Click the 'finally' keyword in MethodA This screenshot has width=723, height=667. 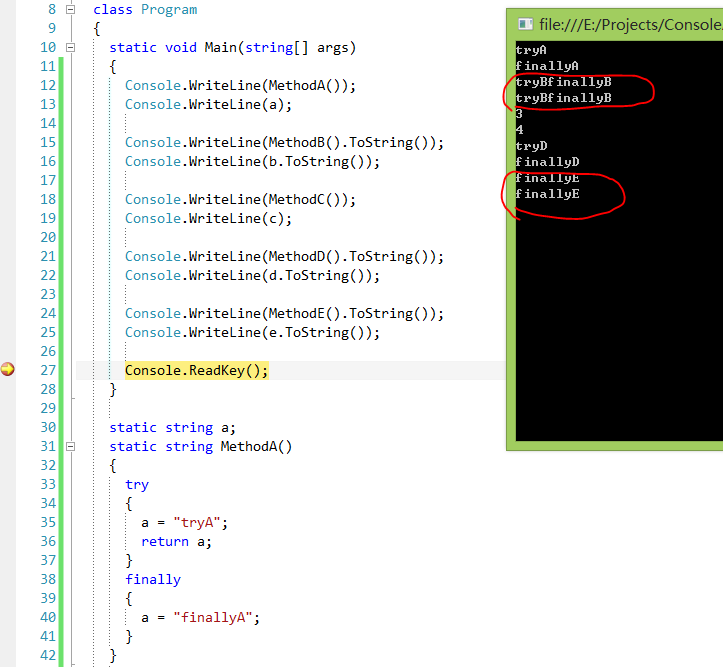153,579
